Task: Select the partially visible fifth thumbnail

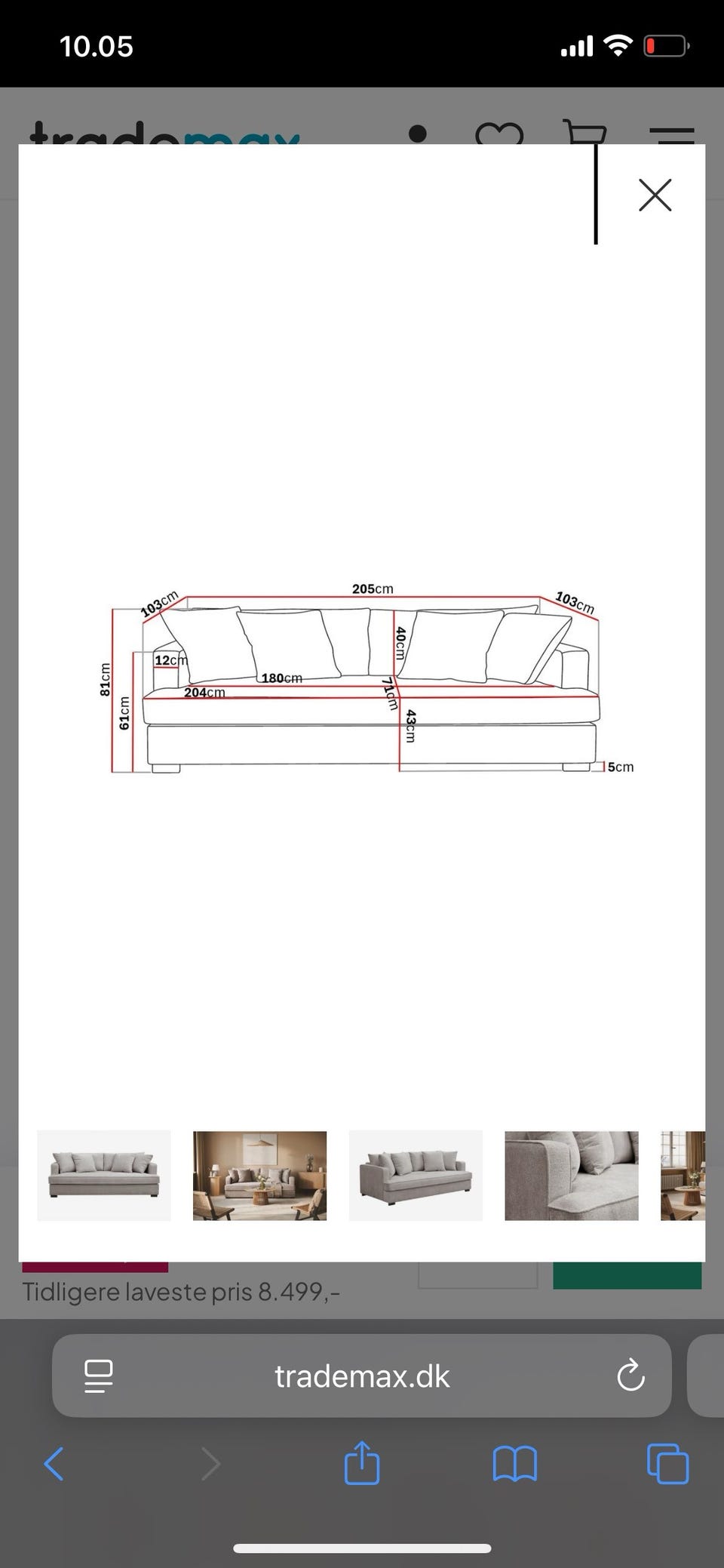Action: (683, 1175)
